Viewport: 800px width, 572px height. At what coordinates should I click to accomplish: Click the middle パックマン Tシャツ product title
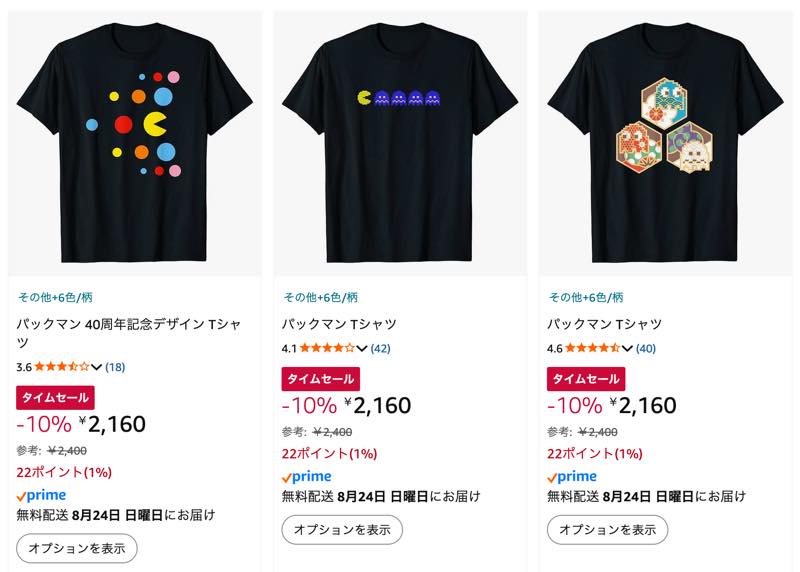[339, 324]
